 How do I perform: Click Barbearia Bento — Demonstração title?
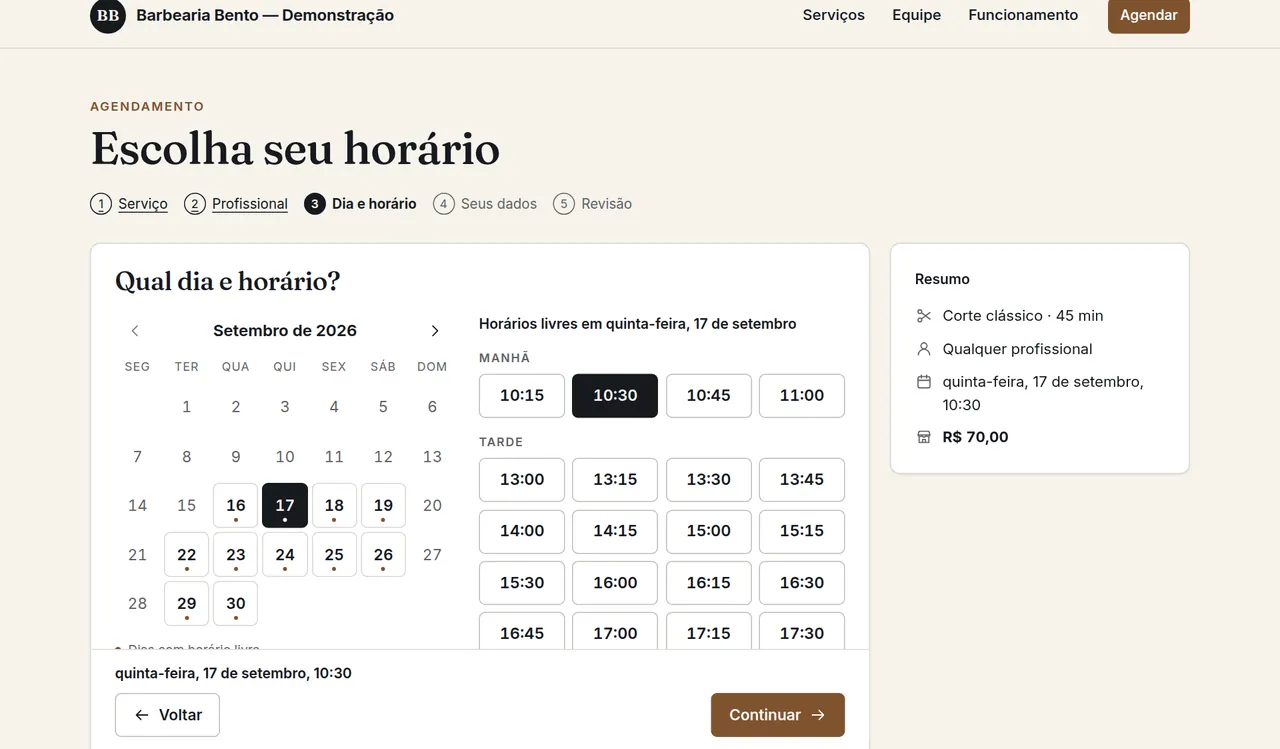pyautogui.click(x=265, y=16)
